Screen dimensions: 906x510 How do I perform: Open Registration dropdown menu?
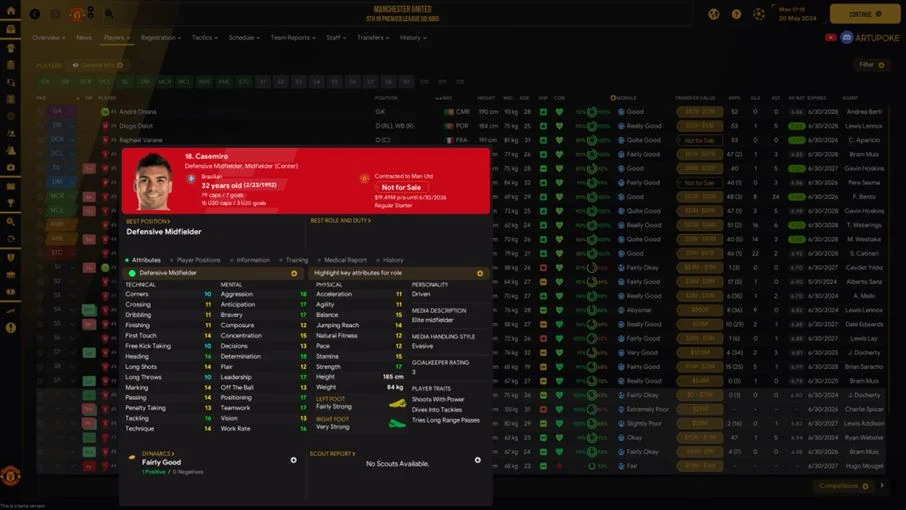pos(161,38)
